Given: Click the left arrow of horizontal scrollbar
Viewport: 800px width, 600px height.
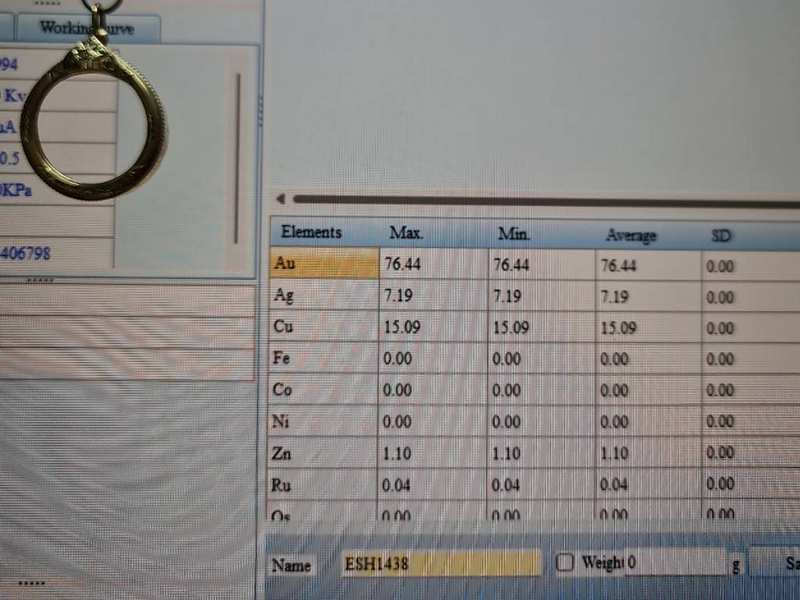Looking at the screenshot, I should click(x=281, y=199).
